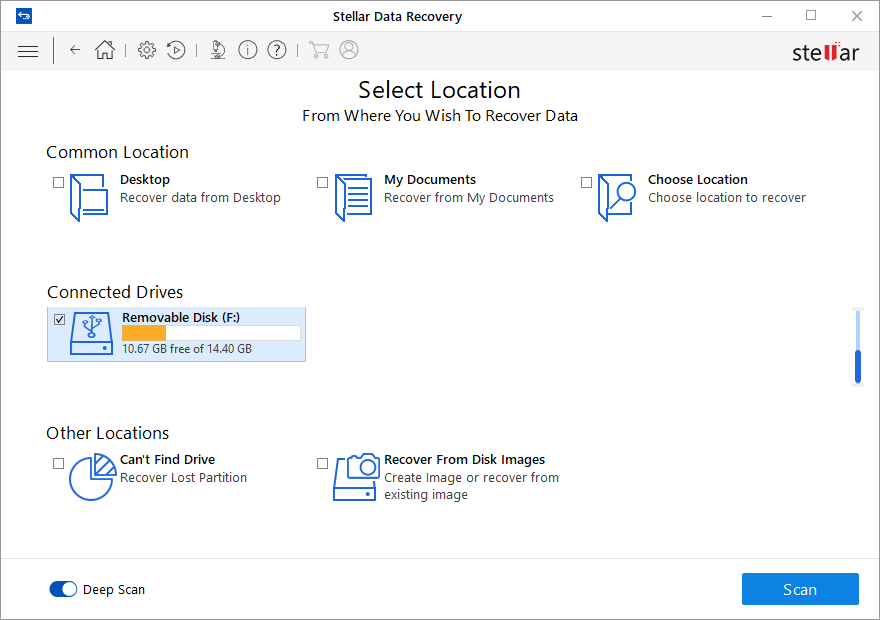Click 'Recover From Disk Images' title text
The height and width of the screenshot is (620, 880).
point(464,460)
